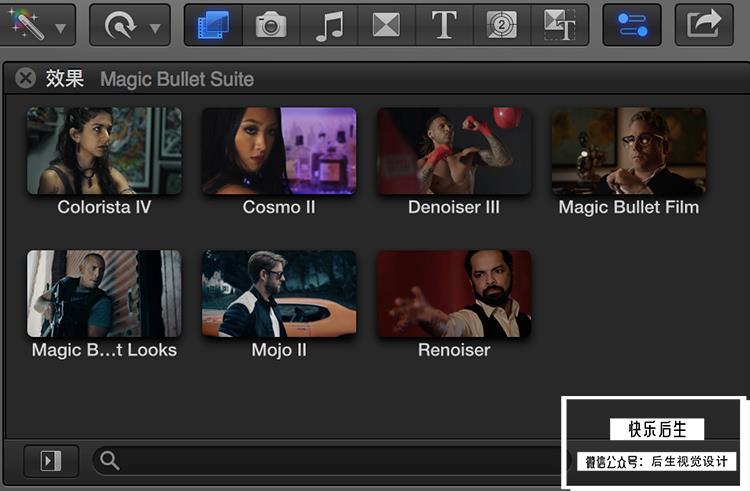Image resolution: width=750 pixels, height=491 pixels.
Task: Click the Renoiser label
Action: click(x=454, y=350)
